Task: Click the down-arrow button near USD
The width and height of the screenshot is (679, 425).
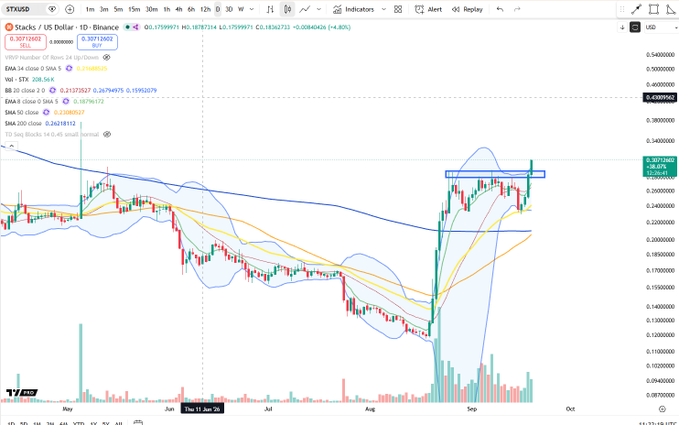Action: [622, 27]
